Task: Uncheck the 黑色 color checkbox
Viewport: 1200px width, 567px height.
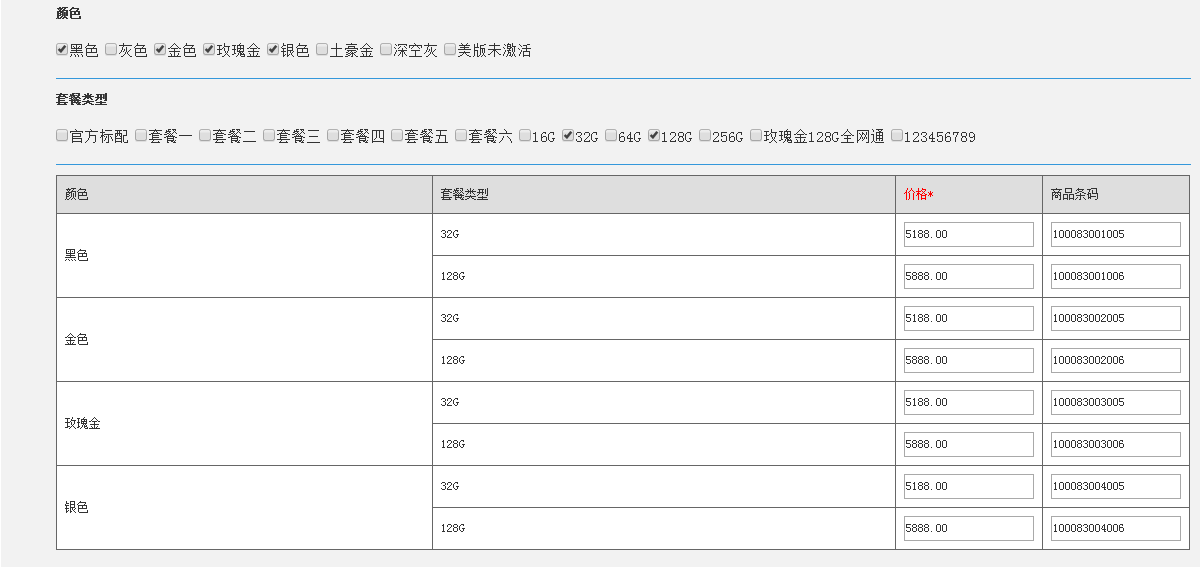Action: (62, 49)
